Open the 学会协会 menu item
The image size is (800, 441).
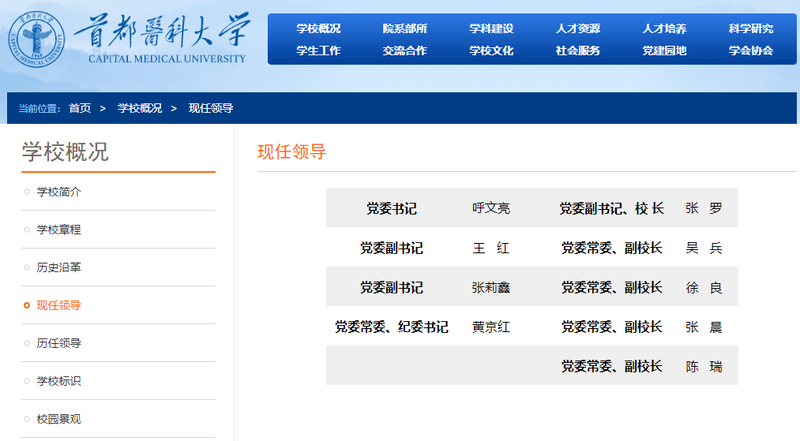tap(750, 50)
